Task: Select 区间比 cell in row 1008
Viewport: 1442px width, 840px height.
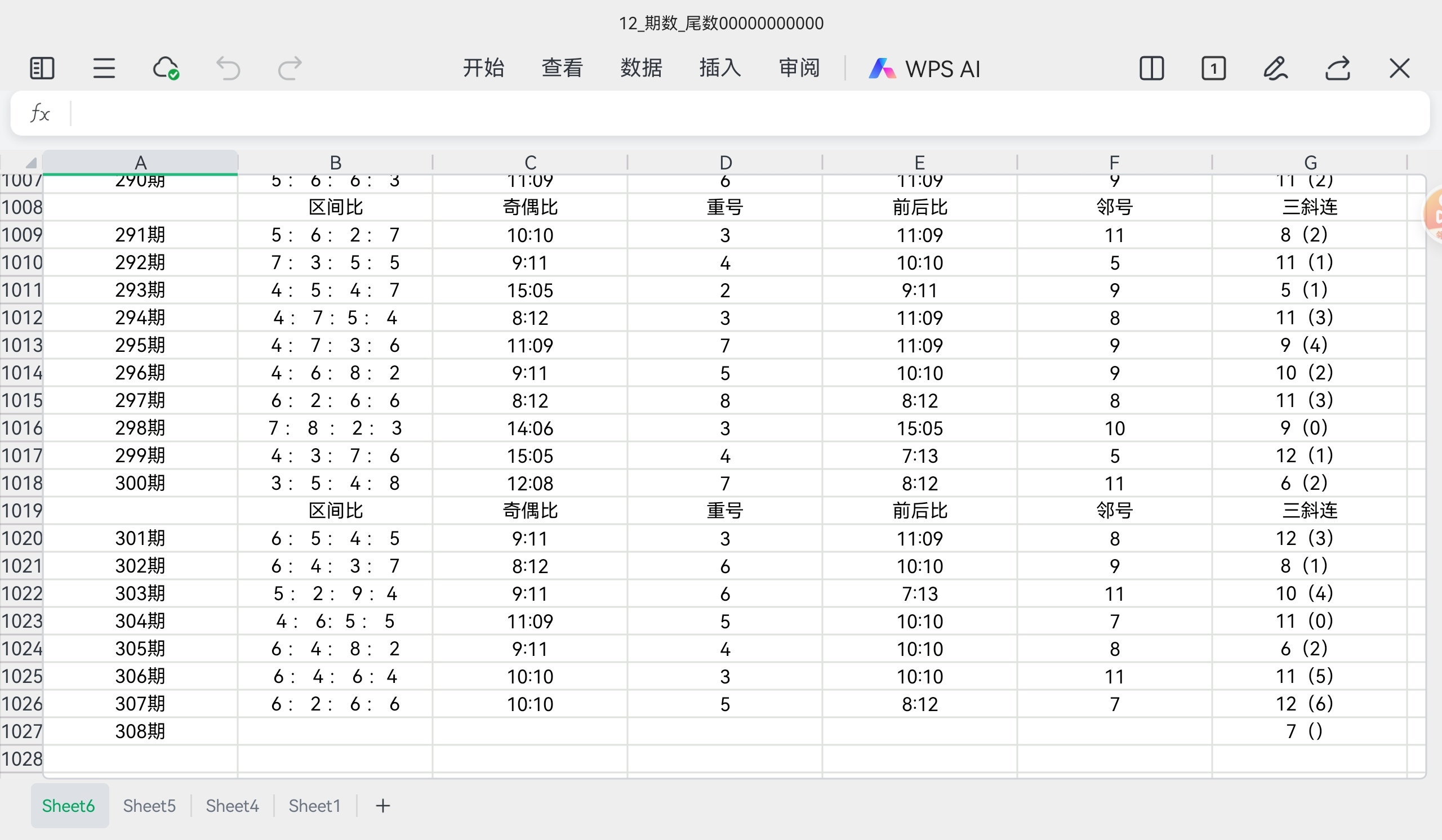Action: (335, 207)
